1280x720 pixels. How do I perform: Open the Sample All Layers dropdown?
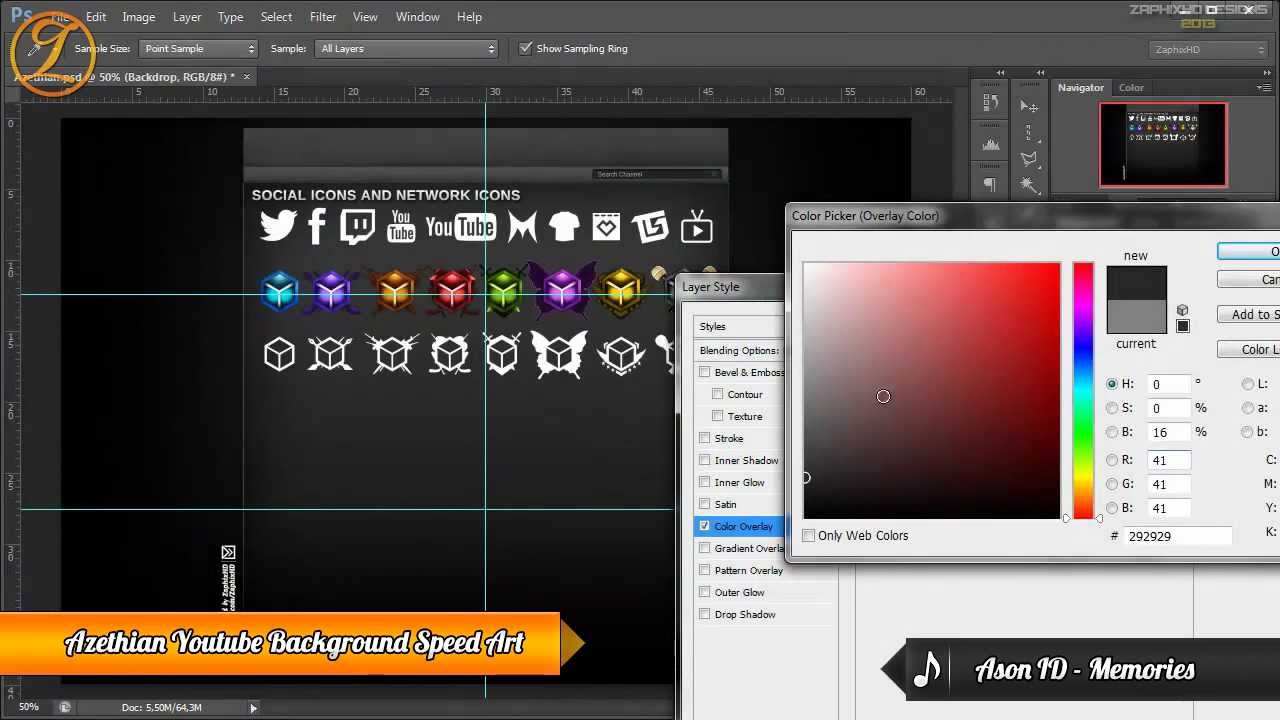(x=406, y=48)
